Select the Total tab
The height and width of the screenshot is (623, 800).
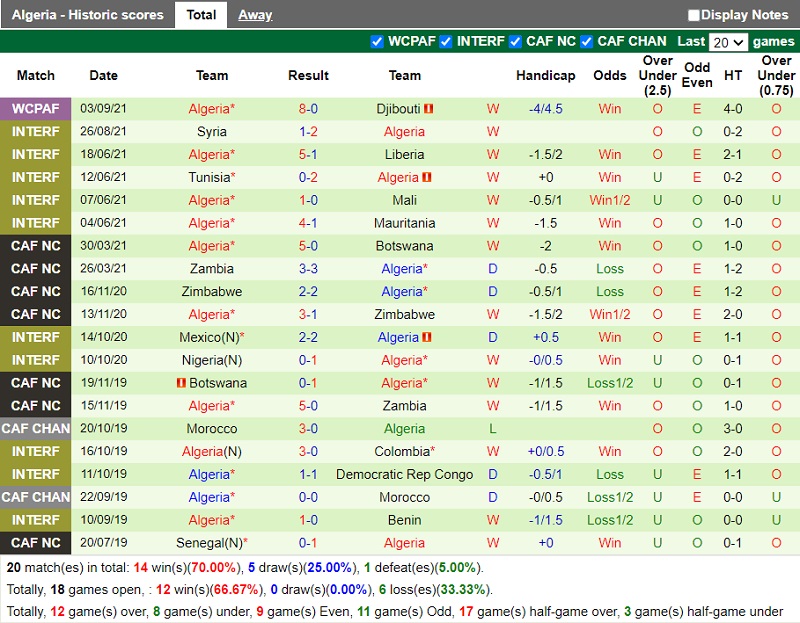[x=201, y=15]
